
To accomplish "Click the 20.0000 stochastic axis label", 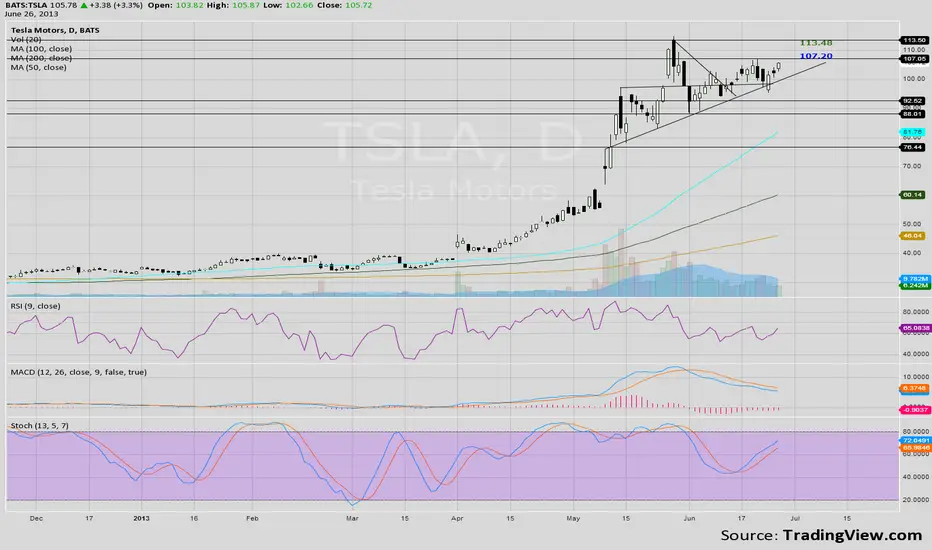I will tap(915, 500).
